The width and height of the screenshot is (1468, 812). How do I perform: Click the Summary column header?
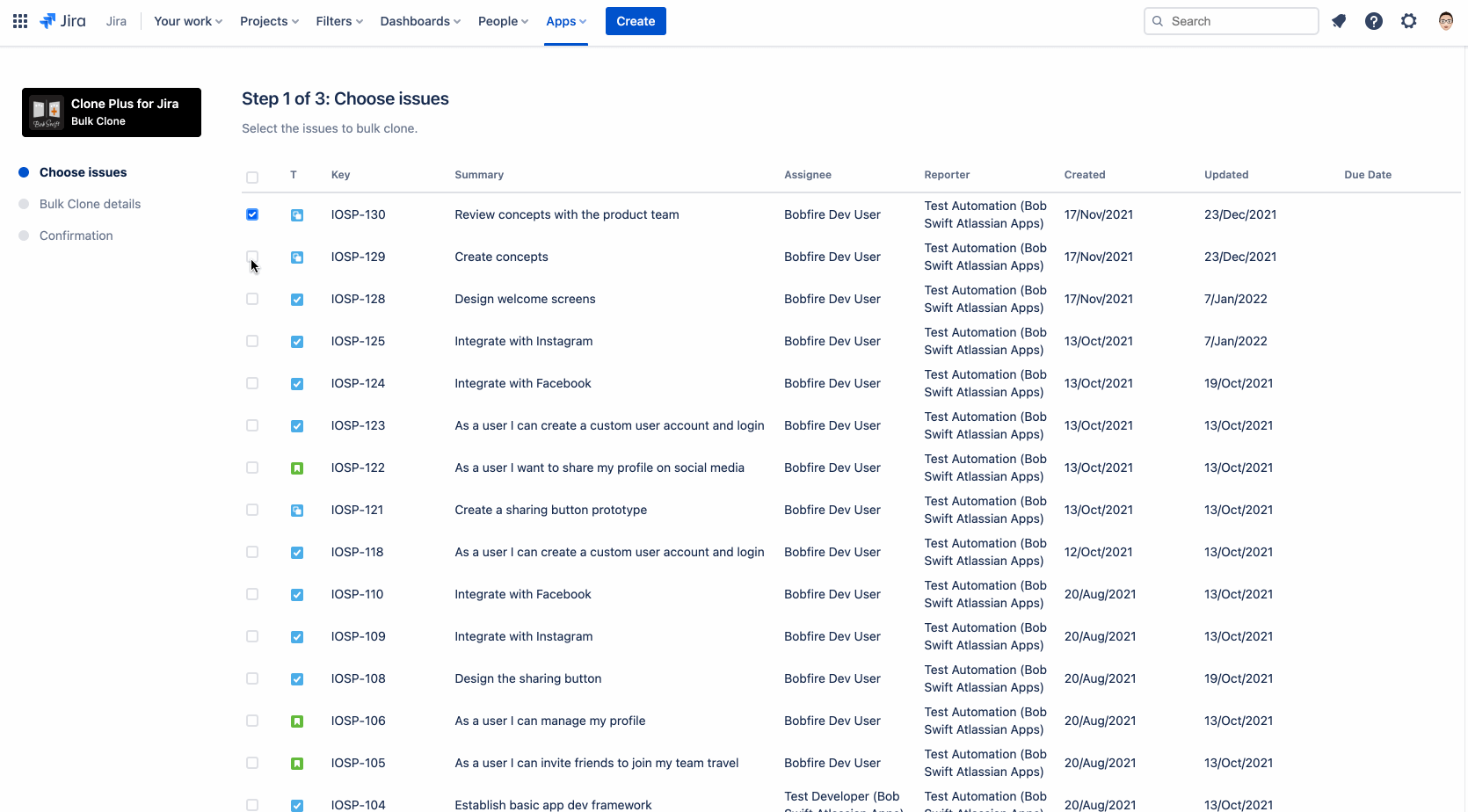479,175
